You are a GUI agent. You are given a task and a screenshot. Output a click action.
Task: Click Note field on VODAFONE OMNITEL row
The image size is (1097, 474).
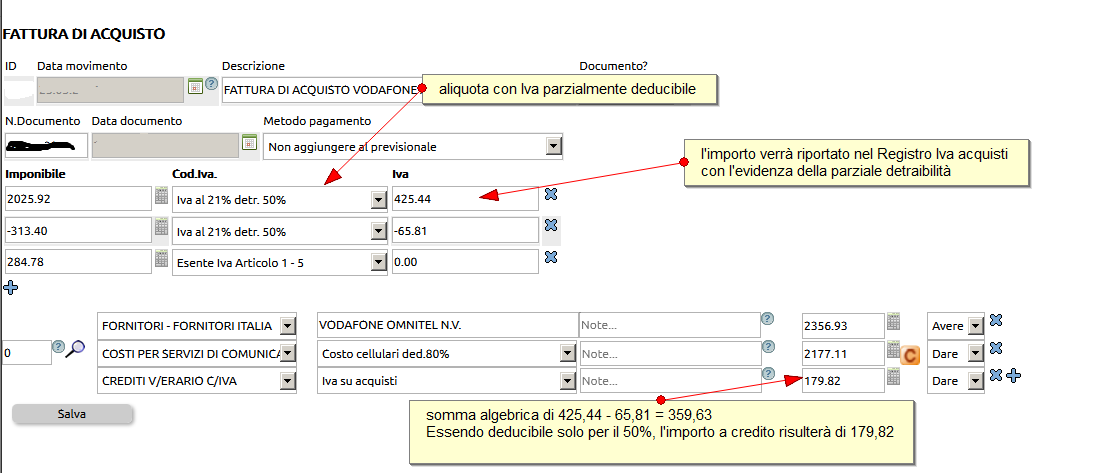(670, 325)
